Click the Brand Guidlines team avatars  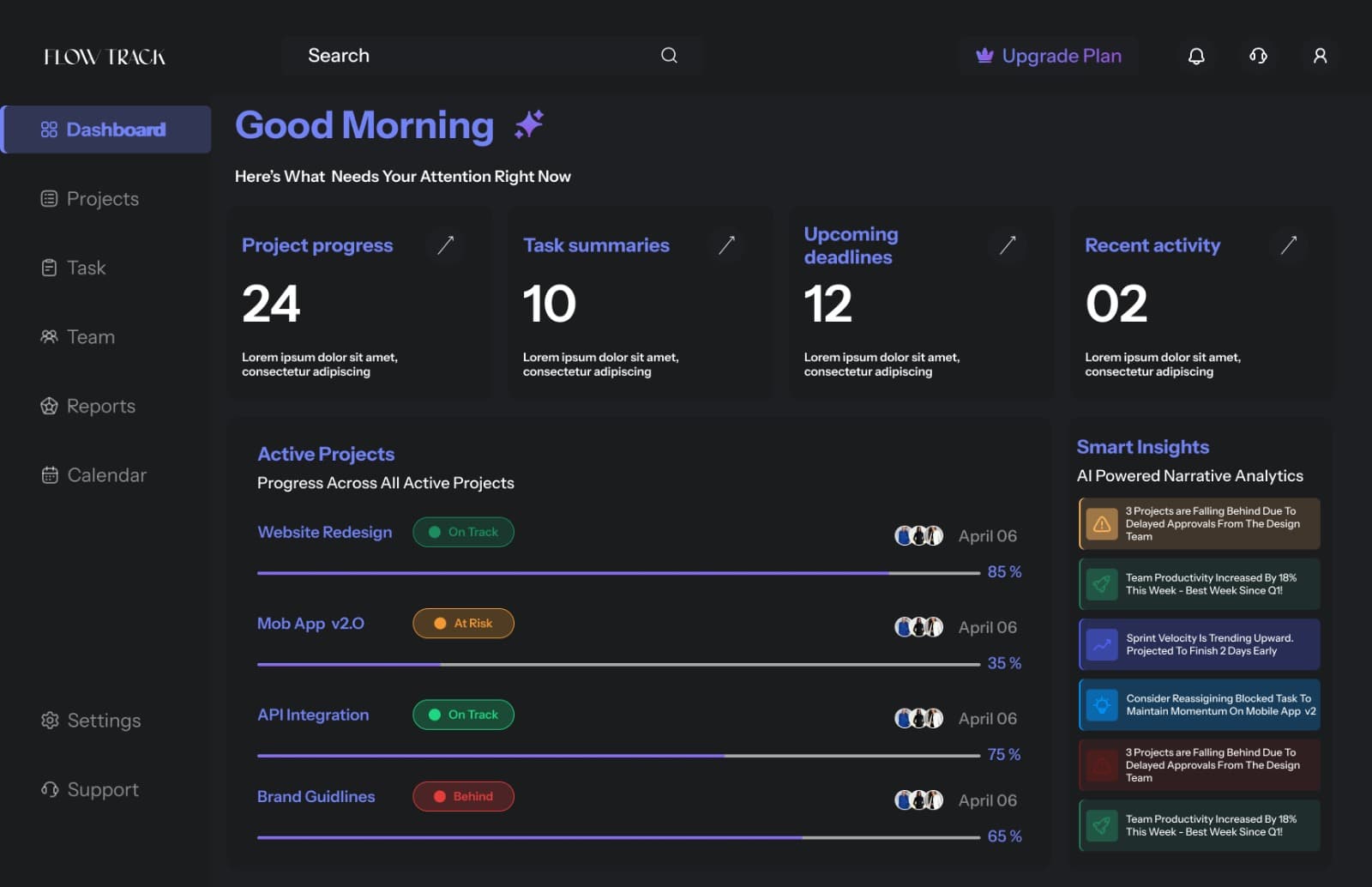point(918,800)
